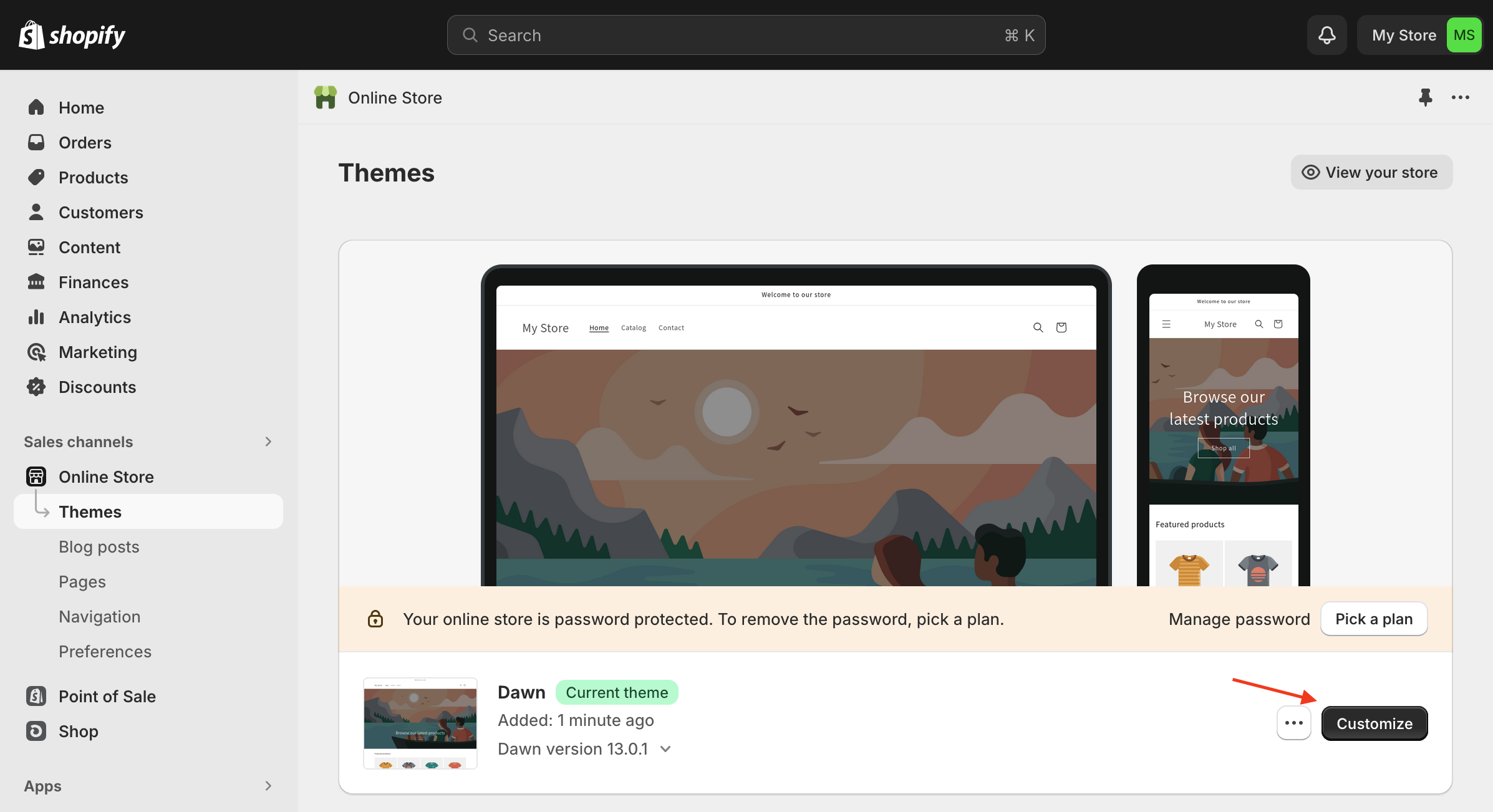
Task: Expand the Apps section arrow
Action: [x=268, y=785]
